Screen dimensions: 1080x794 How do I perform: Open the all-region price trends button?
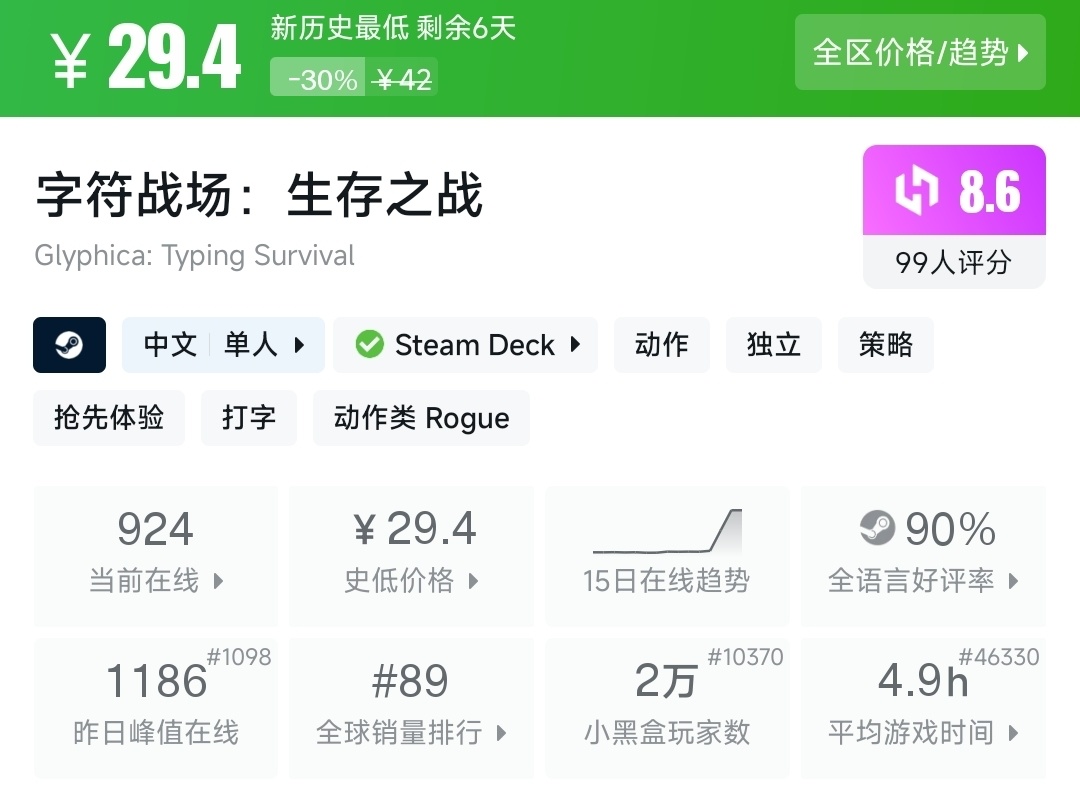coord(920,52)
